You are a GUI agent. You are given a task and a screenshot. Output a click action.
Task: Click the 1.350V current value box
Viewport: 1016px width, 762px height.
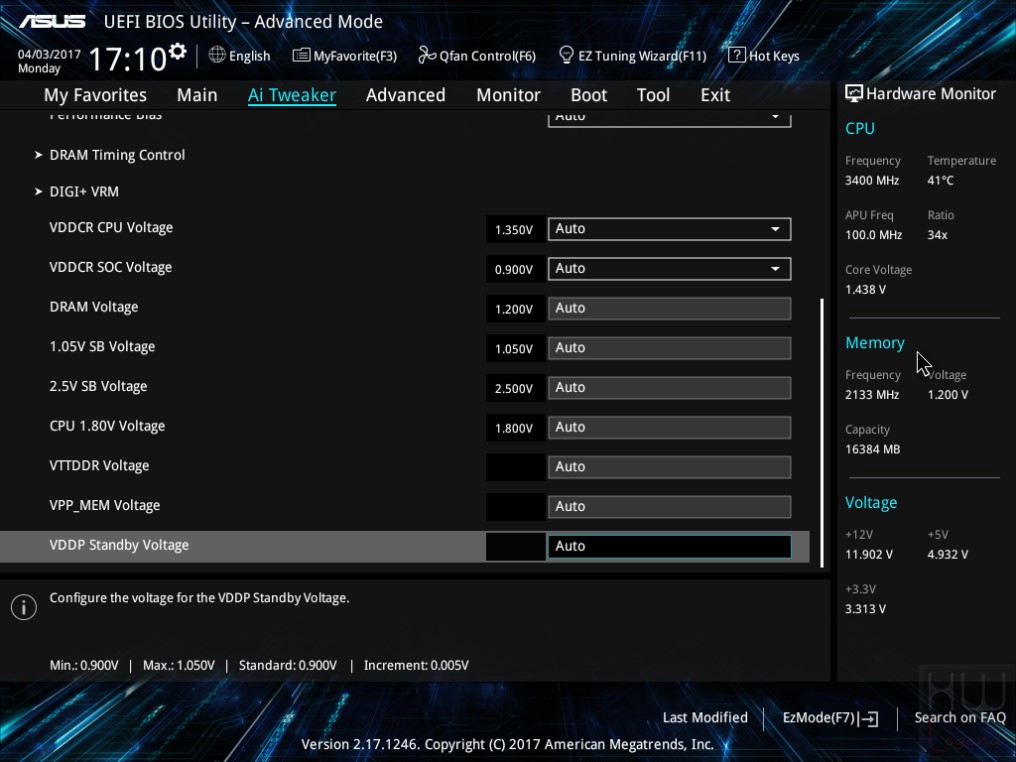pos(515,230)
